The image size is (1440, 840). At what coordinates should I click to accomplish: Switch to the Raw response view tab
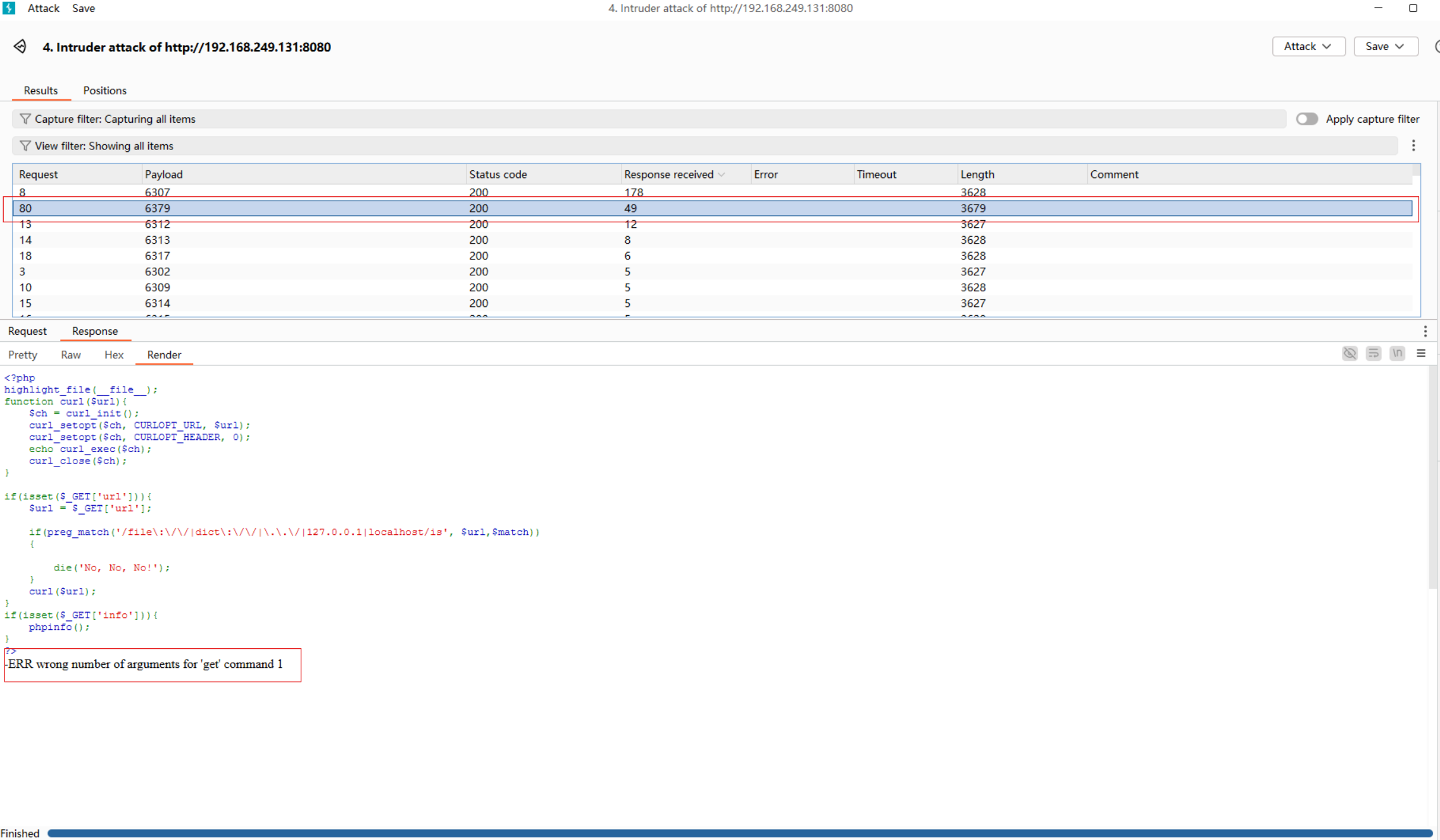70,354
